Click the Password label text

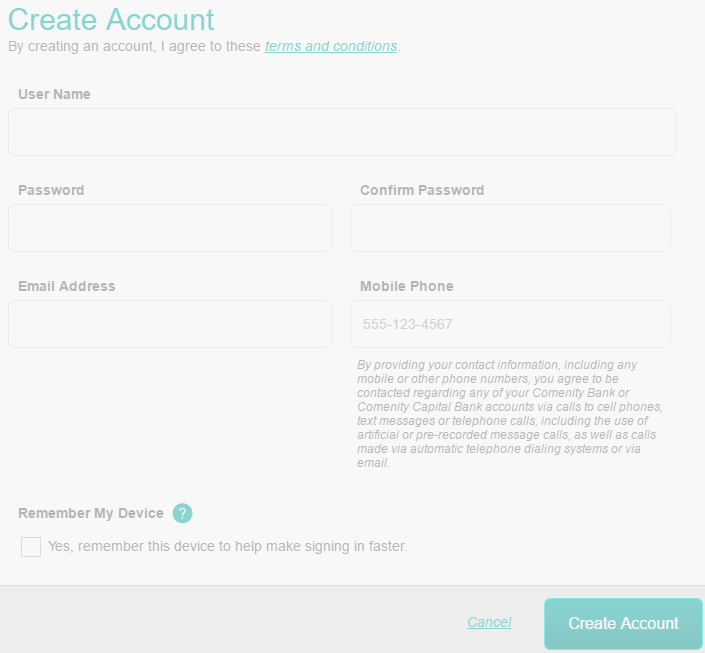[x=51, y=190]
